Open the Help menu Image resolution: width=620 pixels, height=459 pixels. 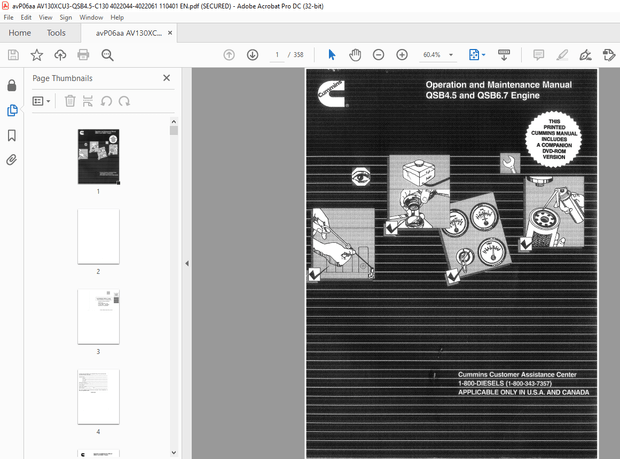(117, 17)
